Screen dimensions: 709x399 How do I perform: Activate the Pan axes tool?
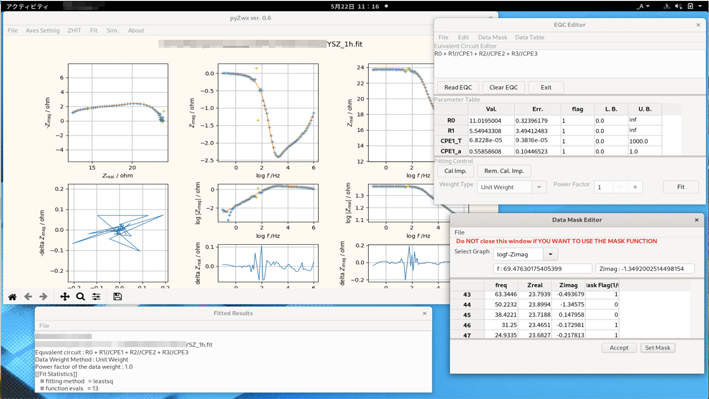pyautogui.click(x=65, y=297)
